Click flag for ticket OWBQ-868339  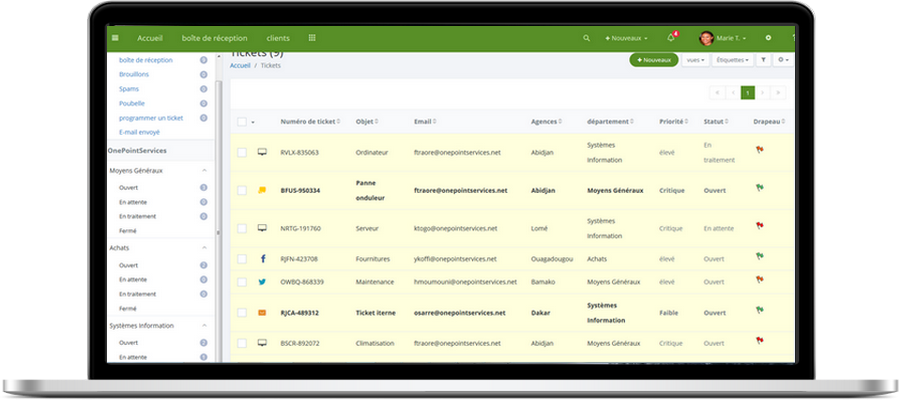tap(760, 279)
